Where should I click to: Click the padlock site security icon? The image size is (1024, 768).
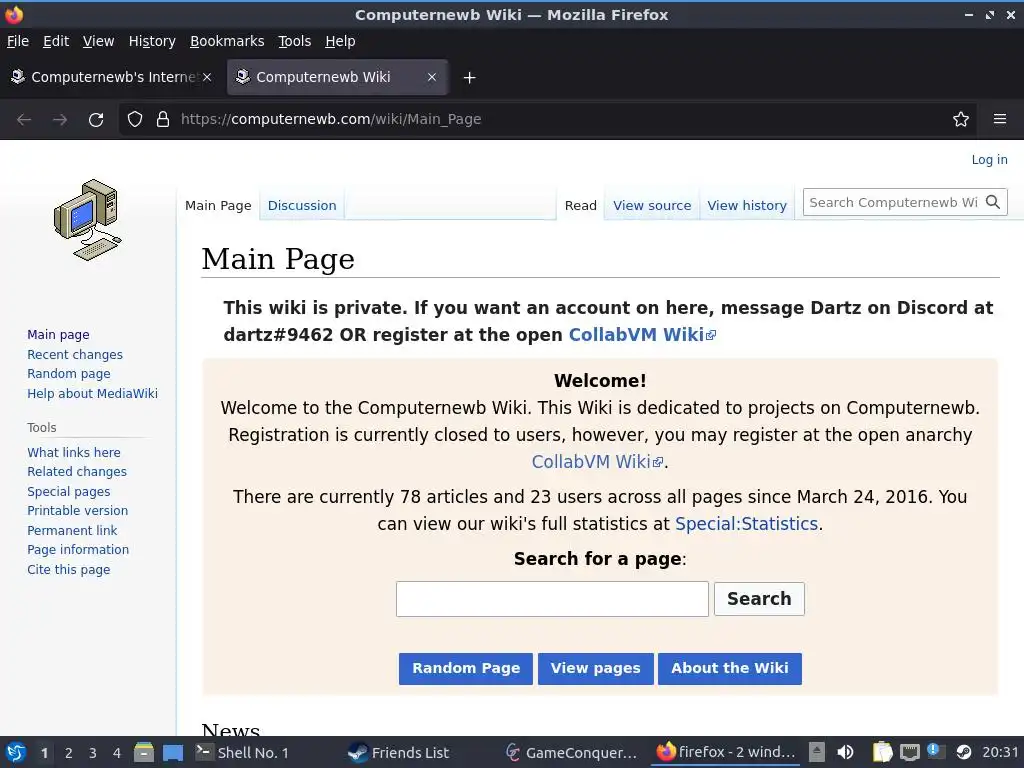[x=163, y=120]
